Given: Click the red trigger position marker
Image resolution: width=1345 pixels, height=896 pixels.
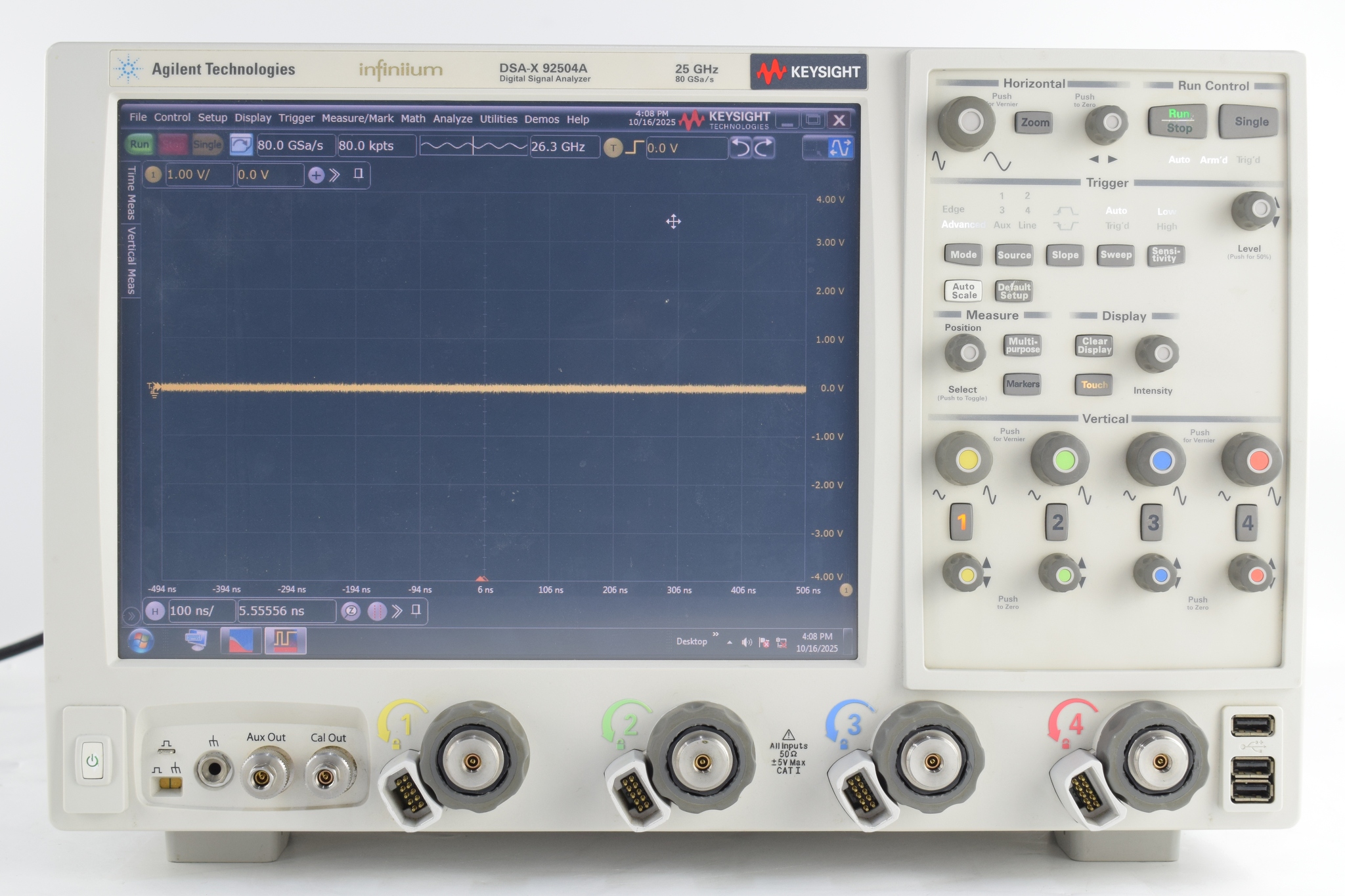Looking at the screenshot, I should point(481,578).
